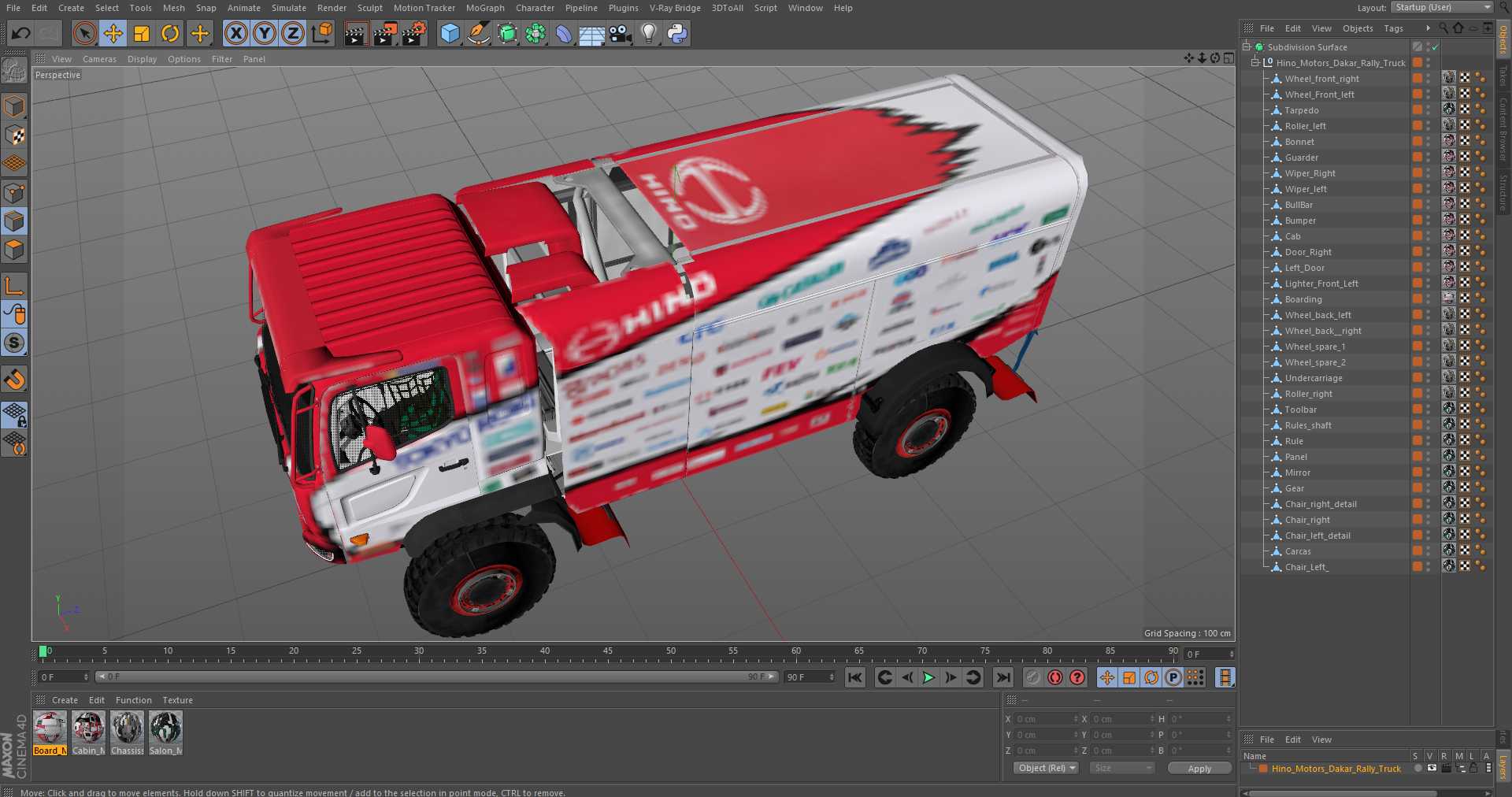The width and height of the screenshot is (1512, 797).
Task: Activate the Scale tool
Action: pyautogui.click(x=142, y=33)
